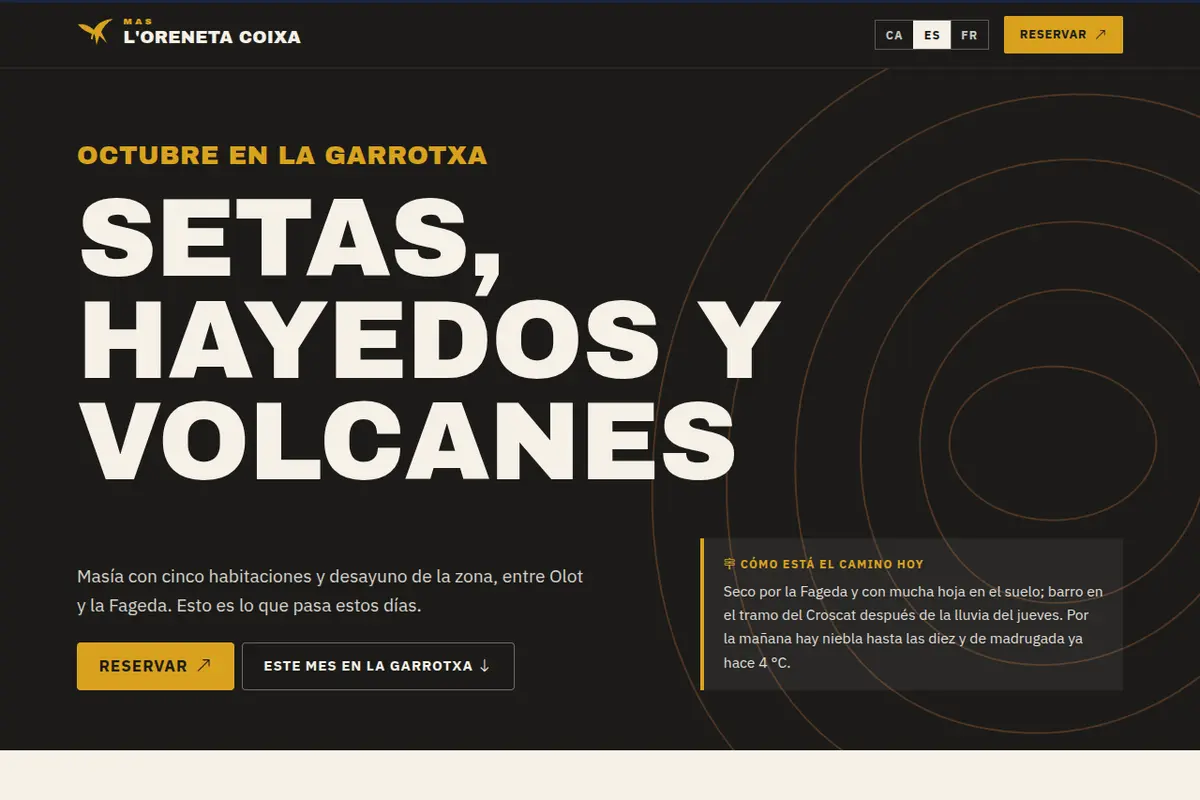Click the down arrow beside Este mes en la Garrotxa

pyautogui.click(x=485, y=666)
